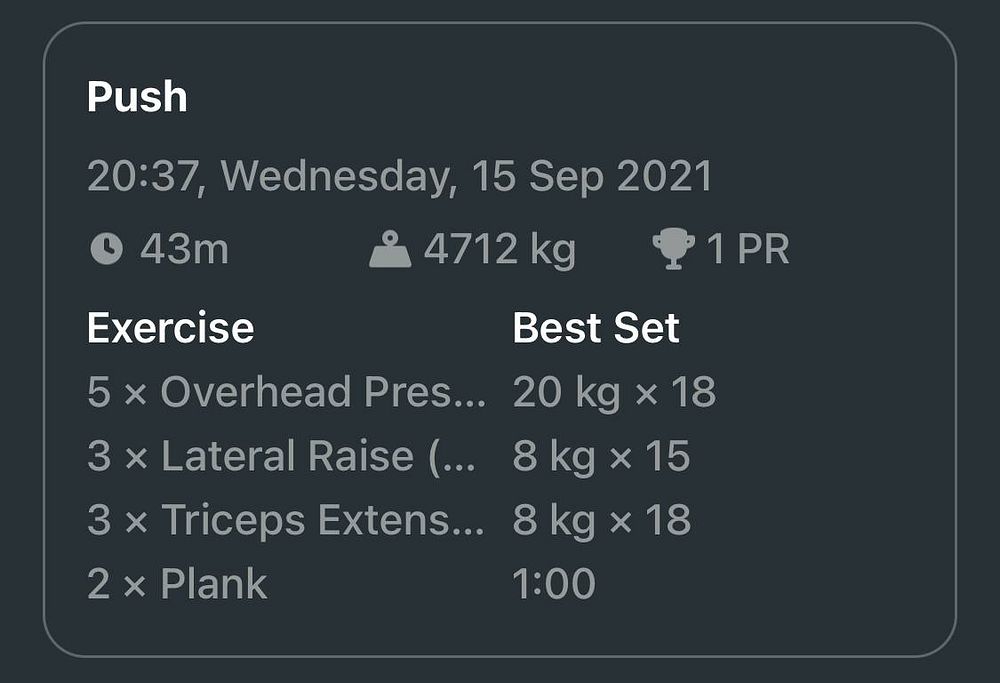Click the Best Set column header
This screenshot has width=1000, height=683.
[596, 328]
